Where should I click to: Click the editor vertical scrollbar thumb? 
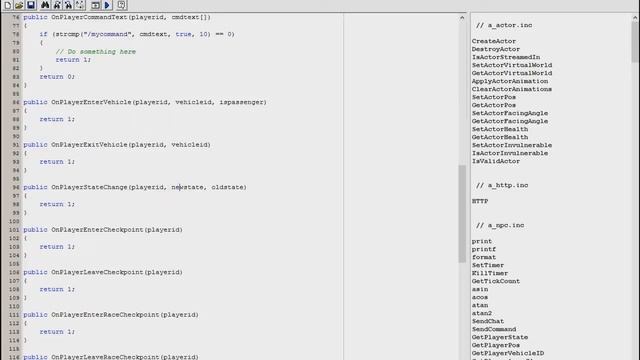click(462, 213)
